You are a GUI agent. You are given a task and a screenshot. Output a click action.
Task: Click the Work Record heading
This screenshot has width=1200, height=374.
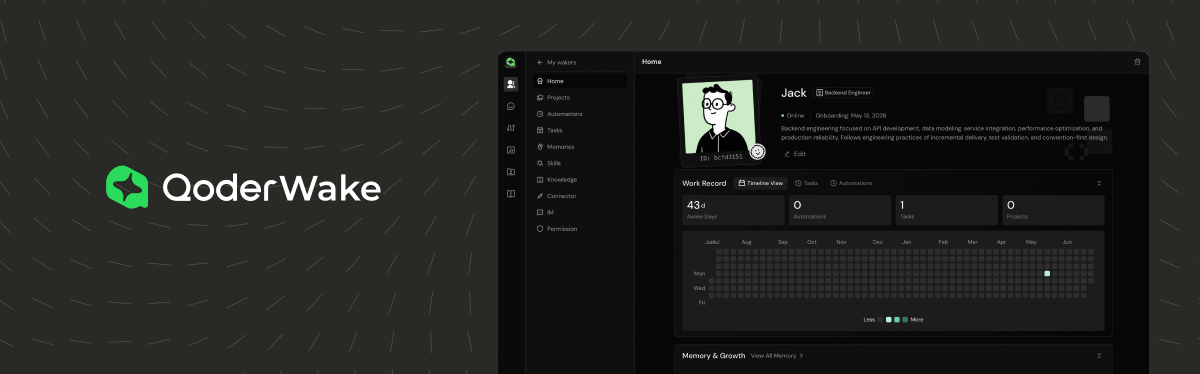point(705,183)
